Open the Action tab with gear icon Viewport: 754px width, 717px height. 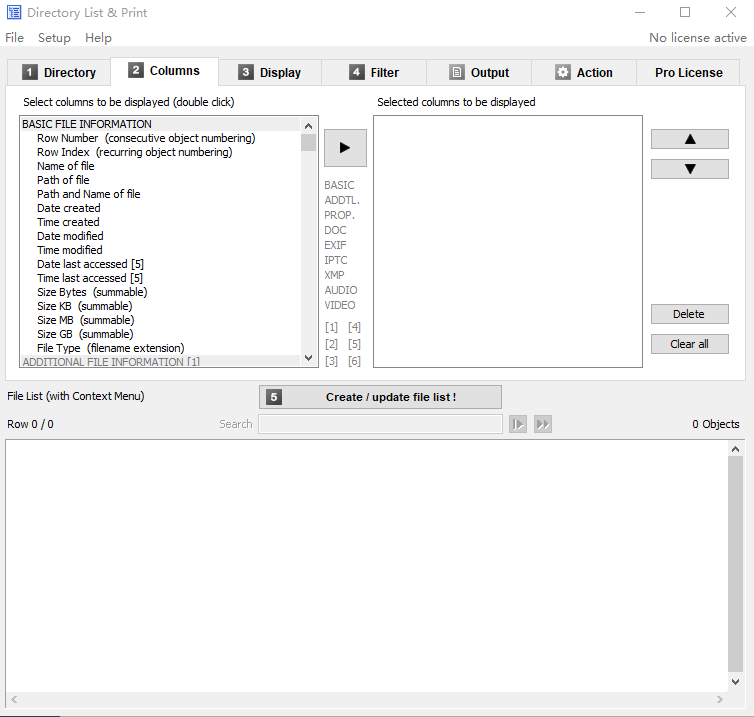pos(583,73)
